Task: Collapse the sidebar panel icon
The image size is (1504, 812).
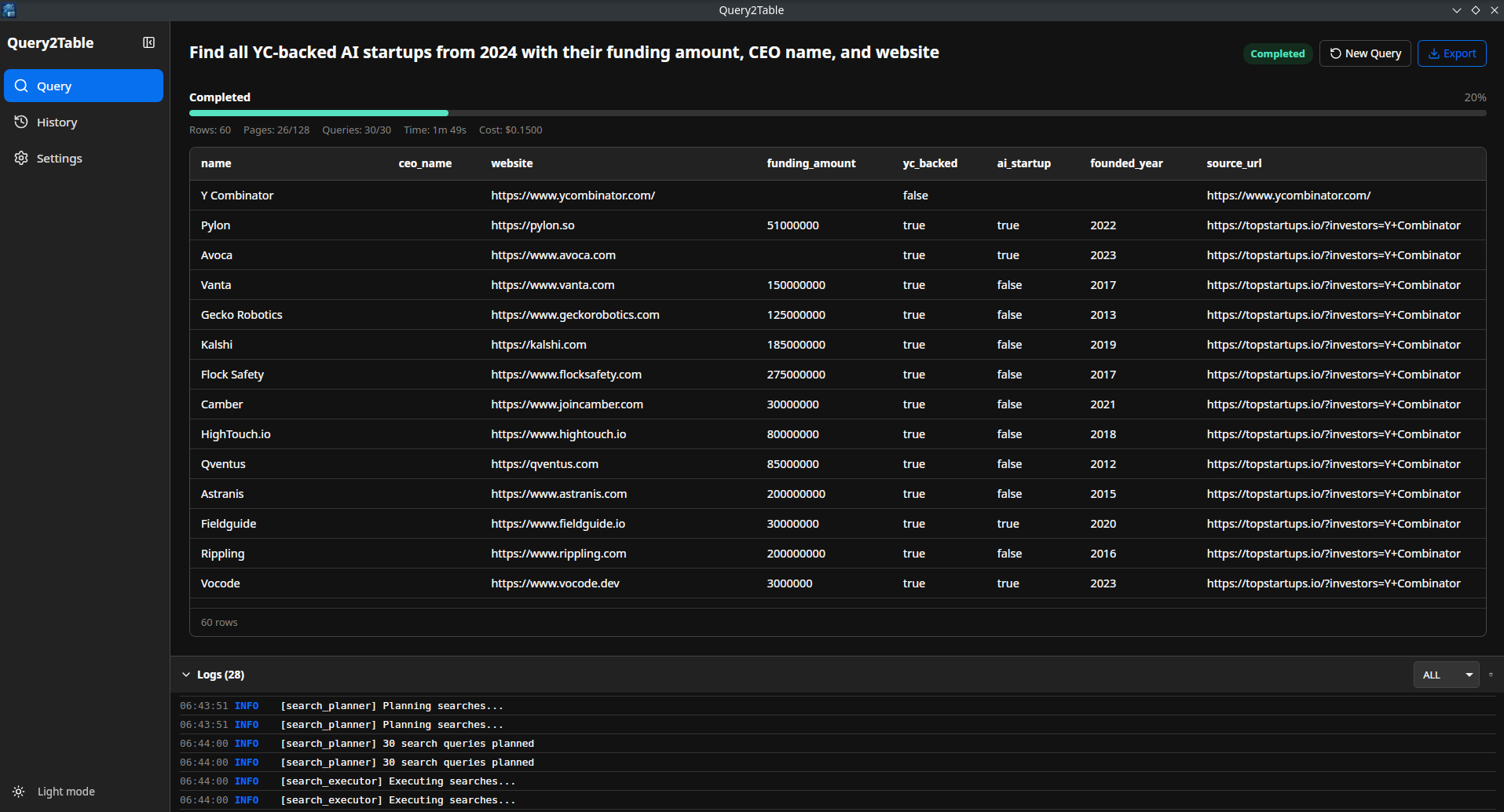Action: tap(148, 42)
